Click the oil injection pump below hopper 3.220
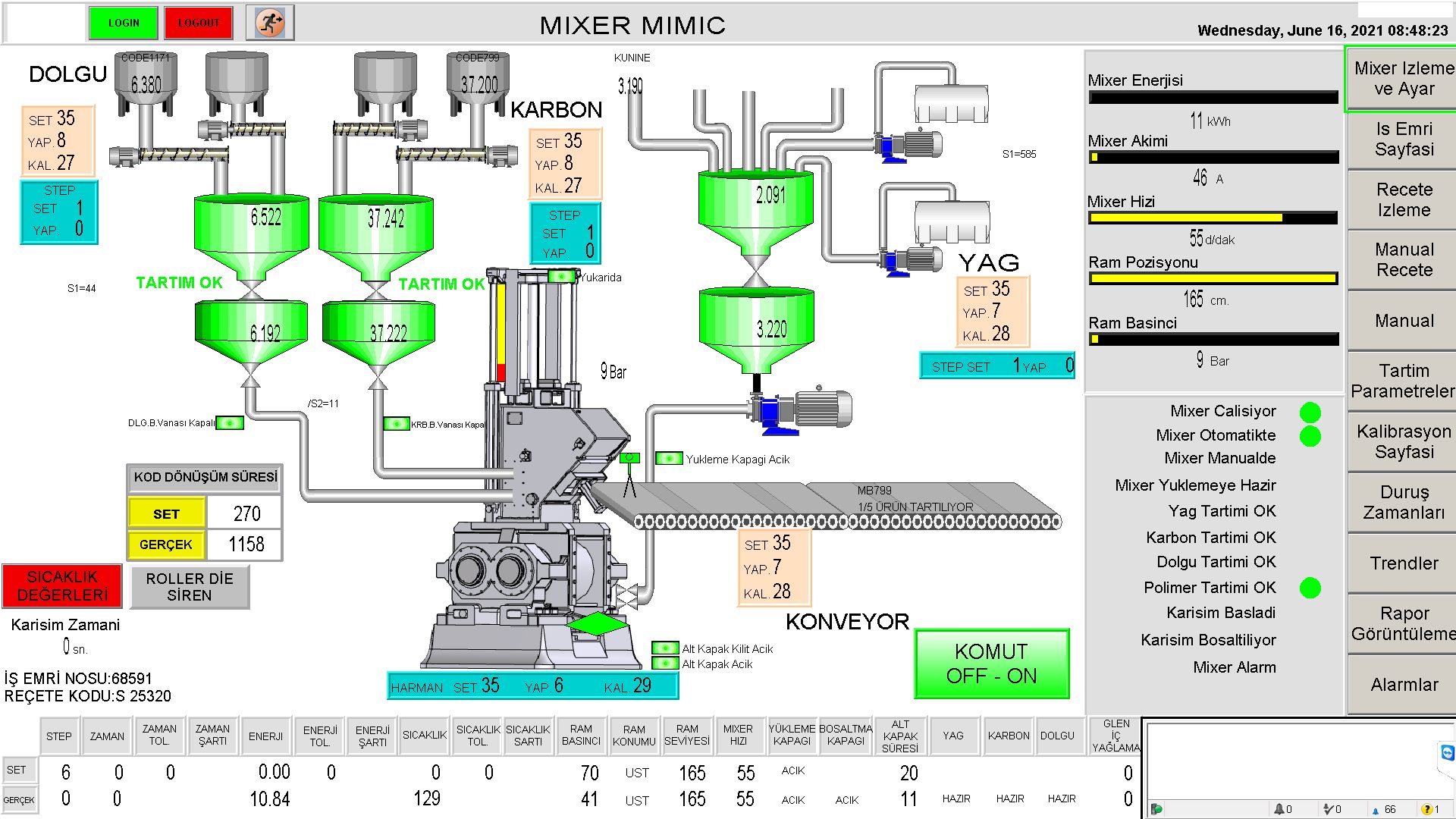Screen dimensions: 1456x819 [x=800, y=412]
